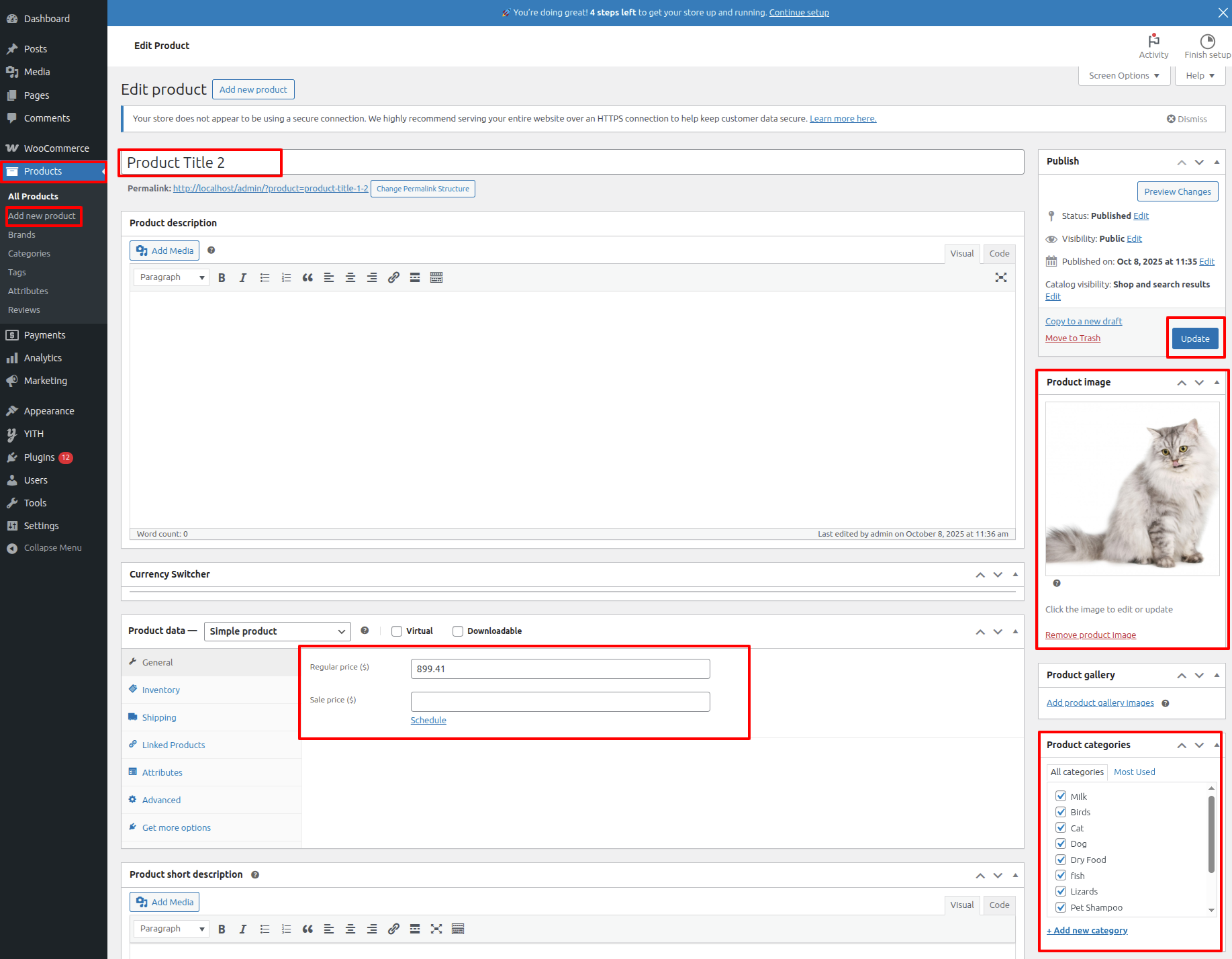Click the Sale price input field
The width and height of the screenshot is (1232, 959).
click(560, 702)
